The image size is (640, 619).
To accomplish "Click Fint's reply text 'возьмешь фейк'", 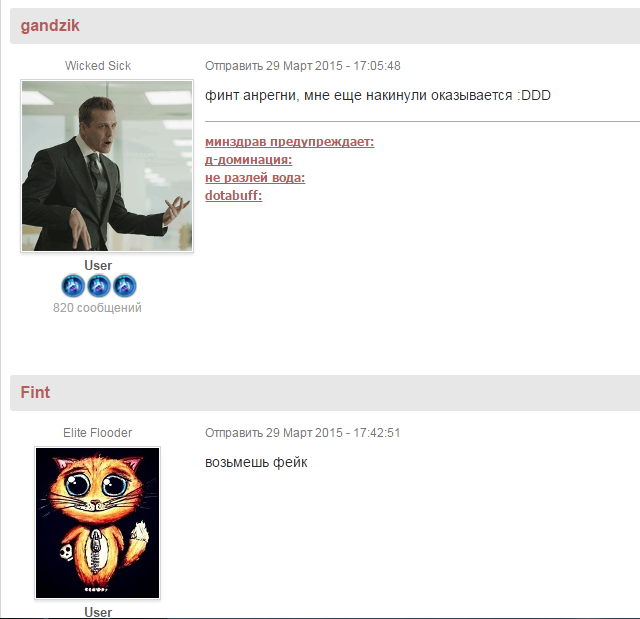I will coord(256,463).
